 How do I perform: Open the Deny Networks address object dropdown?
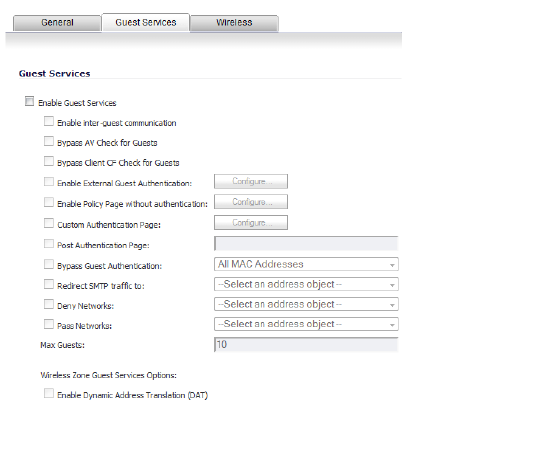point(306,304)
